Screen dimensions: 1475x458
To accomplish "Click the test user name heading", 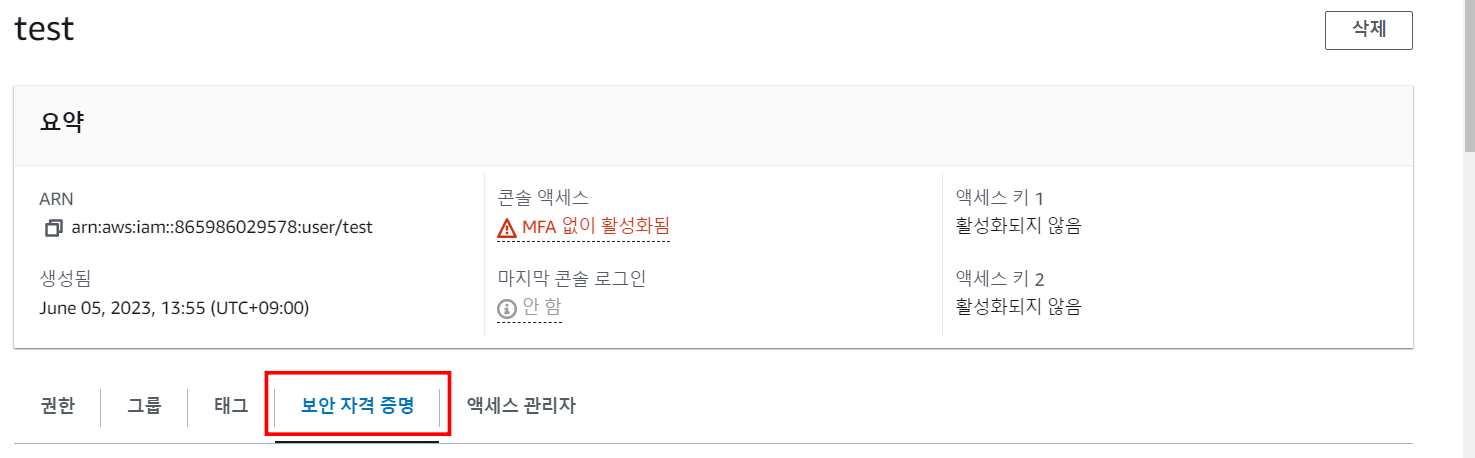I will [45, 28].
